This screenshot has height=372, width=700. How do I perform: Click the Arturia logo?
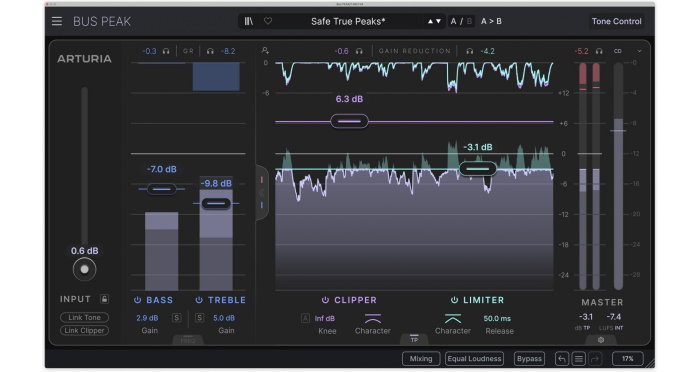tap(84, 59)
